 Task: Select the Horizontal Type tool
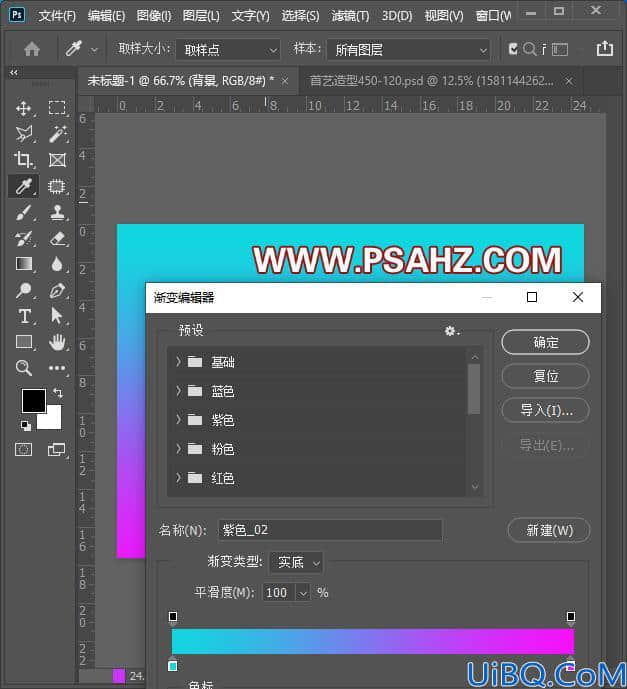point(23,316)
